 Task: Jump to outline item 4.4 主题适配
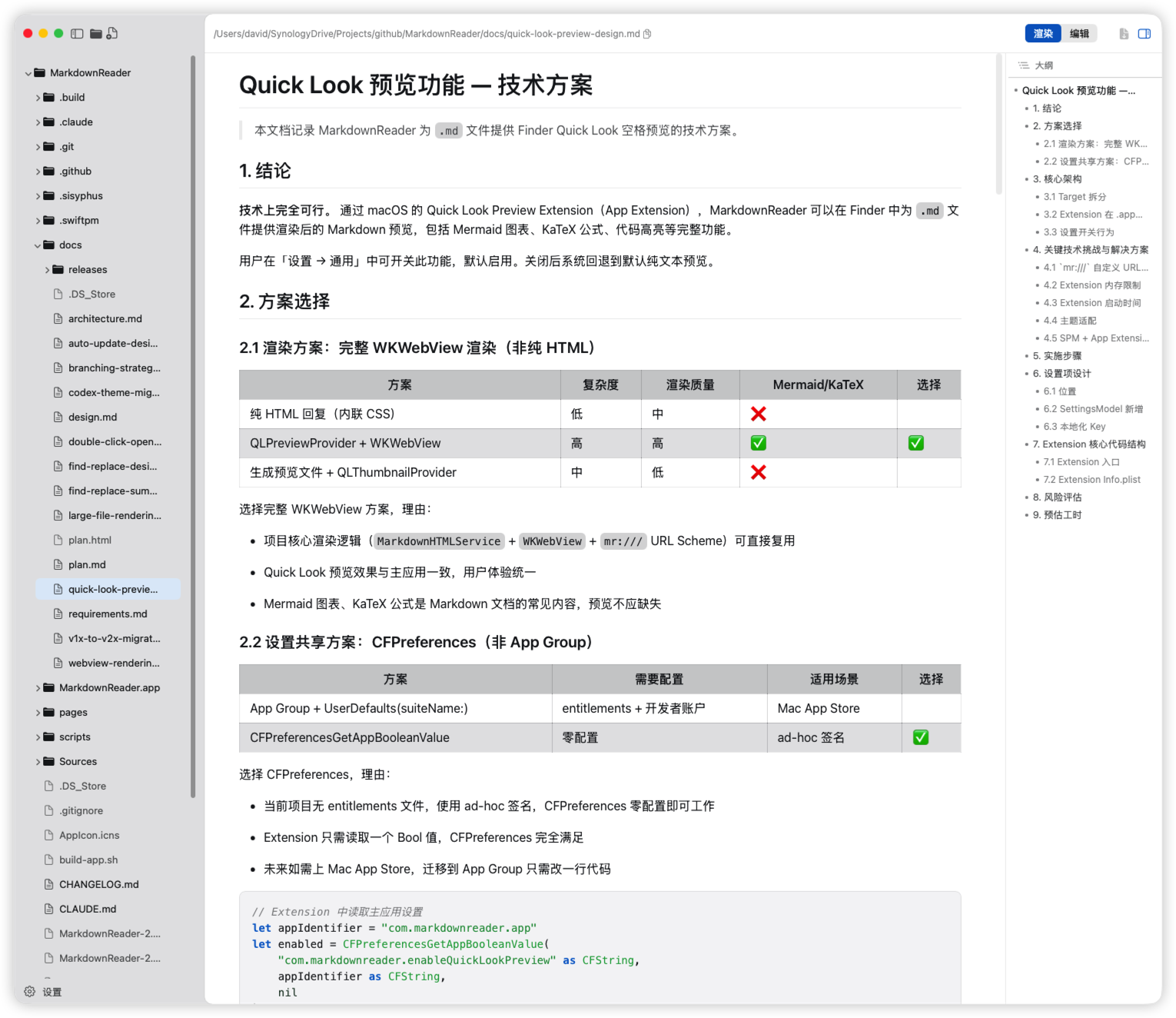[x=1070, y=321]
